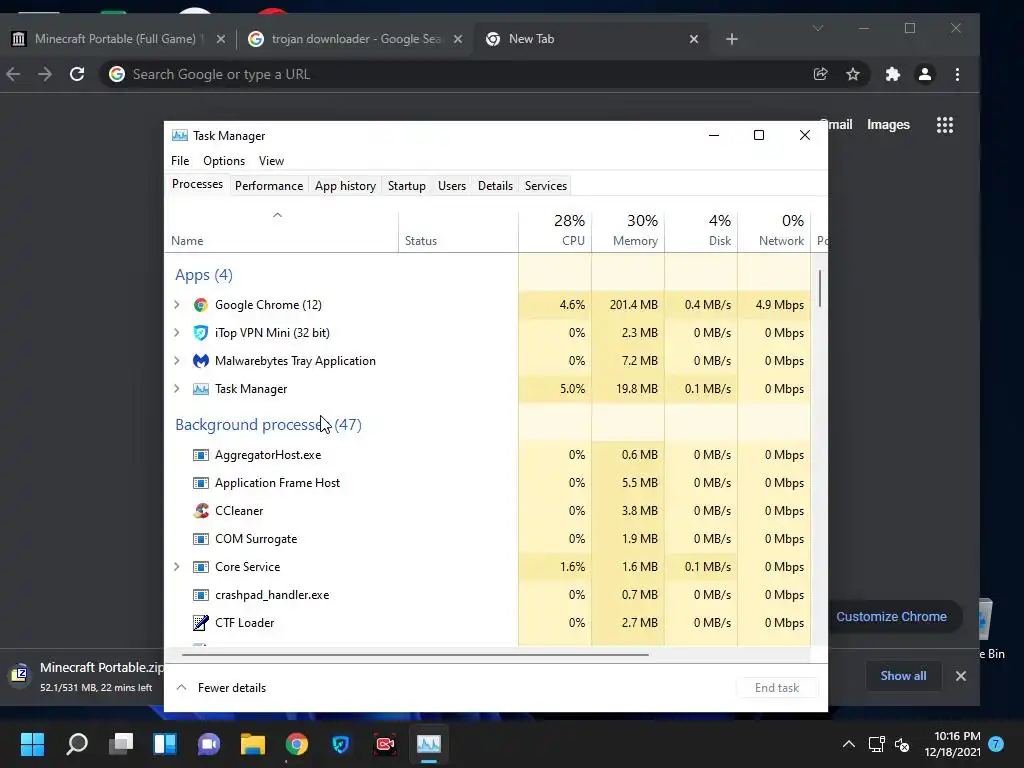Open the View menu in Task Manager
Image resolution: width=1024 pixels, height=768 pixels.
click(x=271, y=161)
